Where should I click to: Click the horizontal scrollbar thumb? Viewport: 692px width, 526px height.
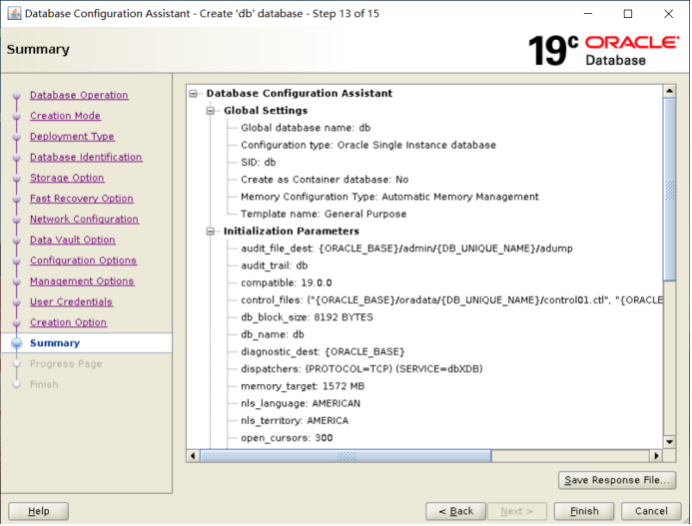point(346,456)
